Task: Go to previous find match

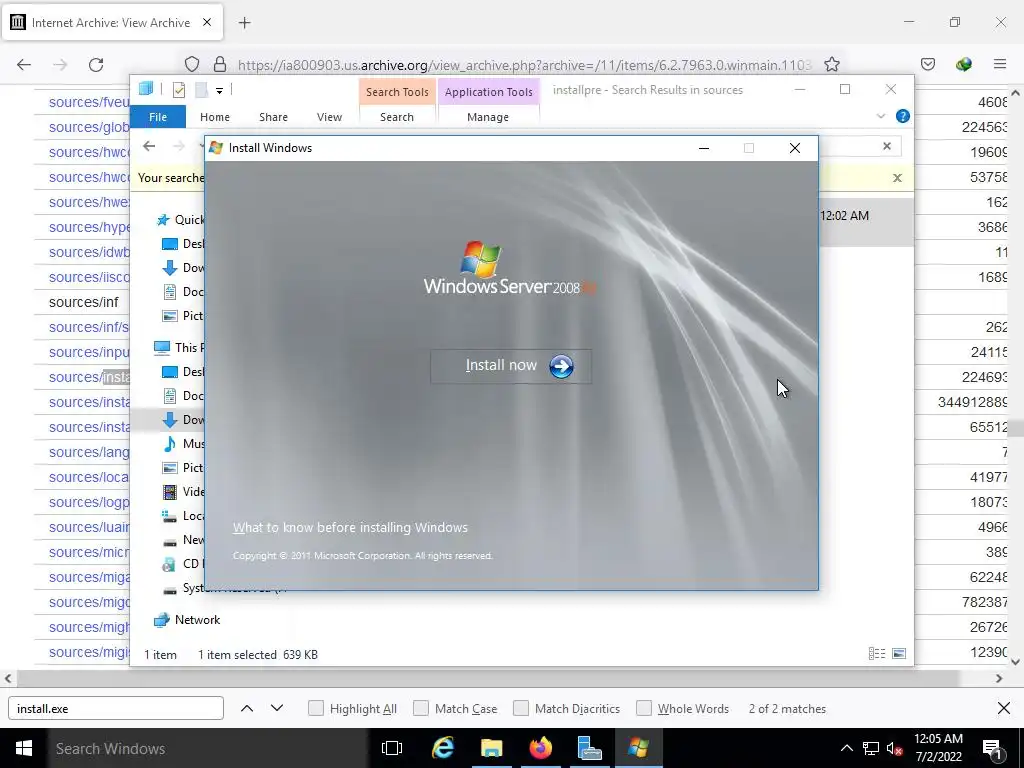Action: 247,709
